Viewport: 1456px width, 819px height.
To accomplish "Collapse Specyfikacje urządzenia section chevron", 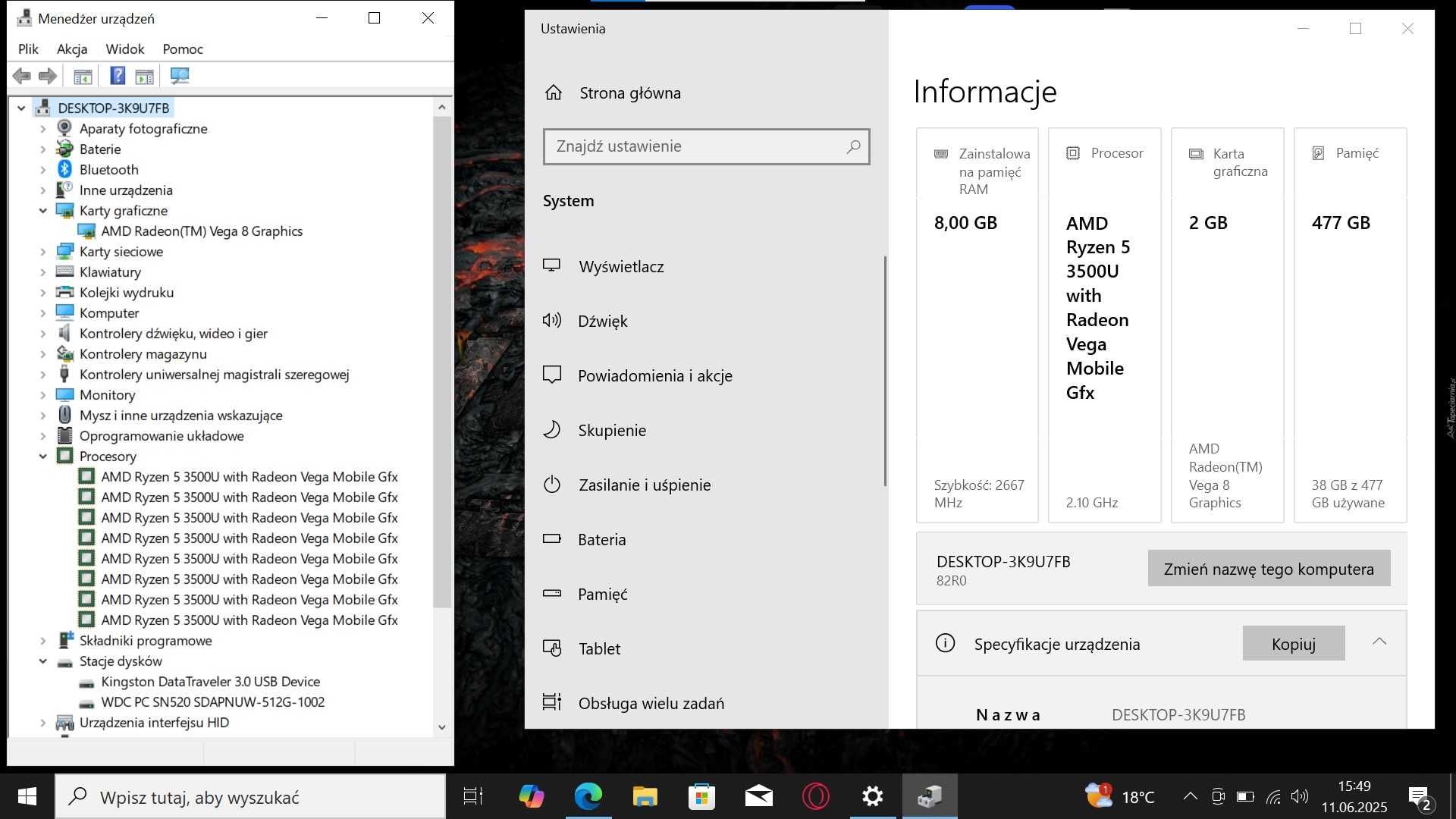I will 1379,642.
